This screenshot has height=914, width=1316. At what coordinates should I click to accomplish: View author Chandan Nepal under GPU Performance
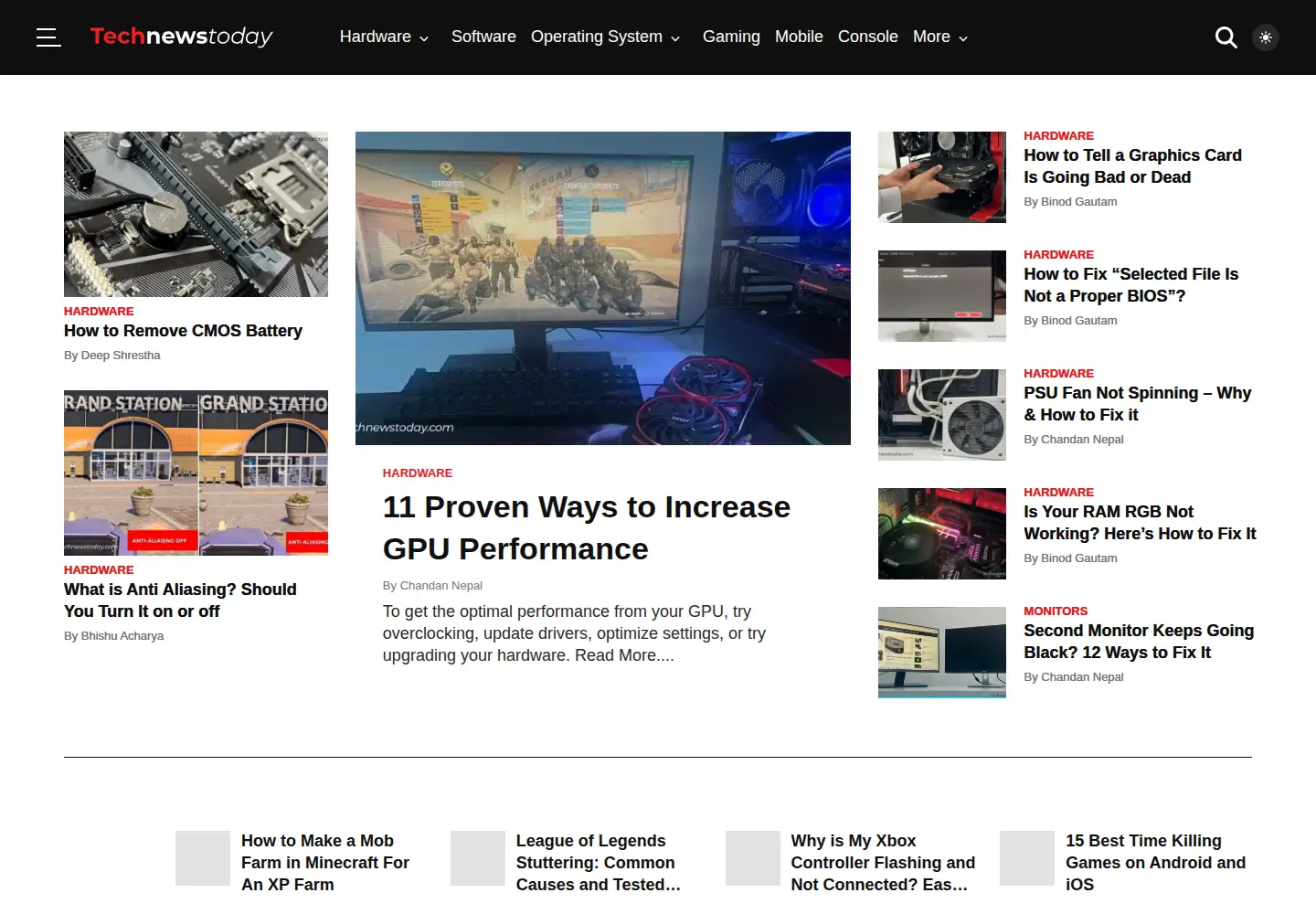click(440, 586)
